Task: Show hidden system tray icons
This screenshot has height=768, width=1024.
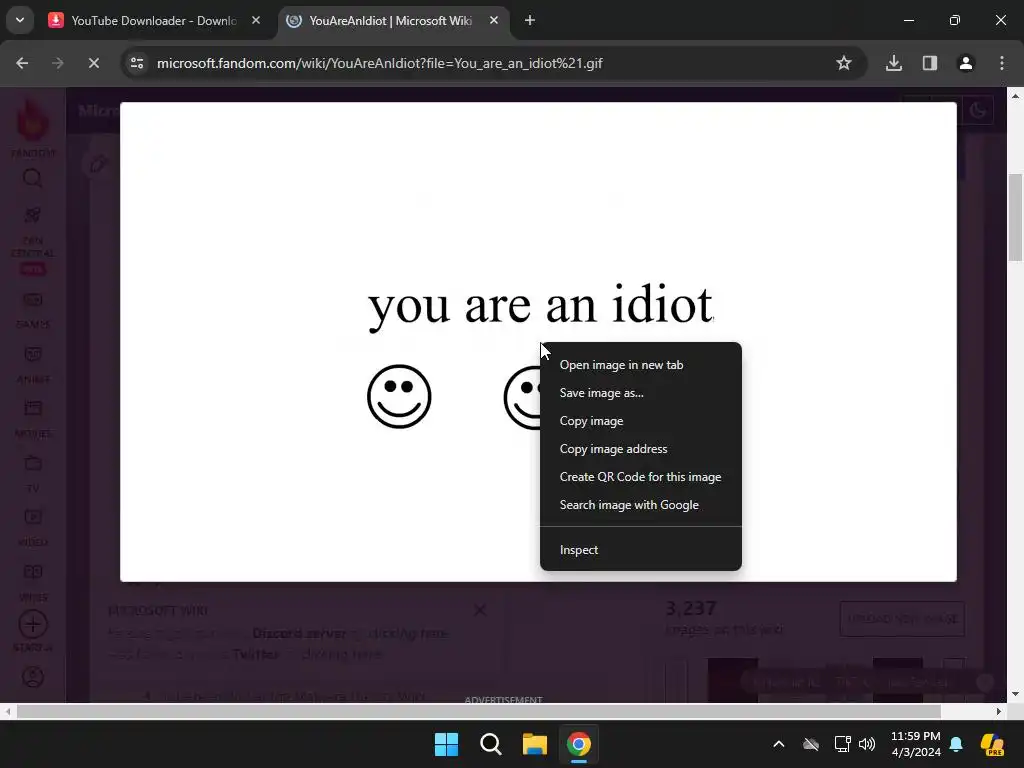Action: click(x=778, y=744)
